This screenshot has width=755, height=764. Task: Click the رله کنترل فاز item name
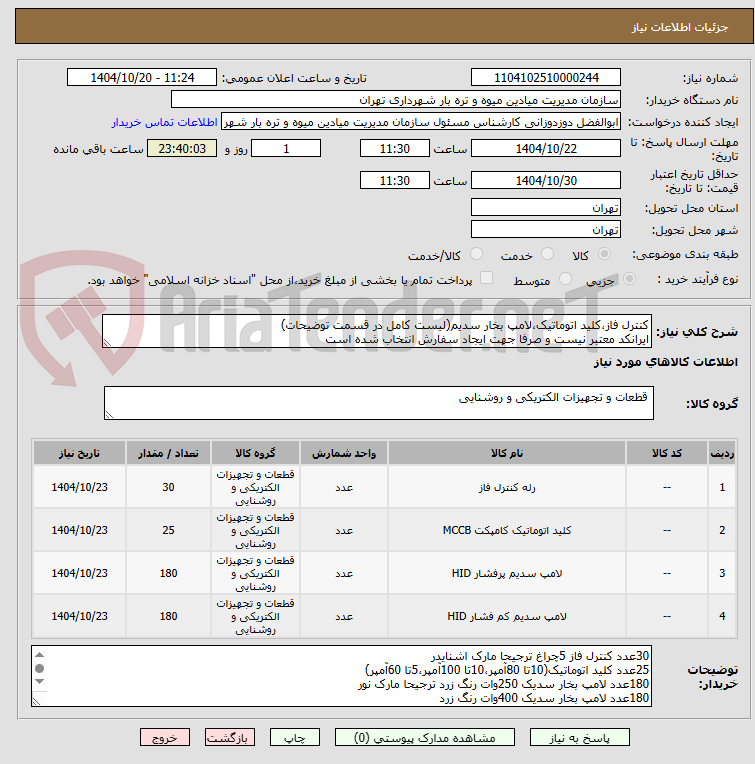[507, 487]
